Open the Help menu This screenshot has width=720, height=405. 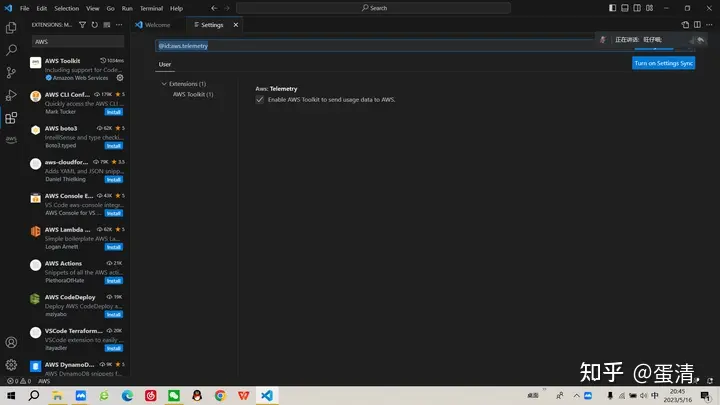click(x=176, y=8)
